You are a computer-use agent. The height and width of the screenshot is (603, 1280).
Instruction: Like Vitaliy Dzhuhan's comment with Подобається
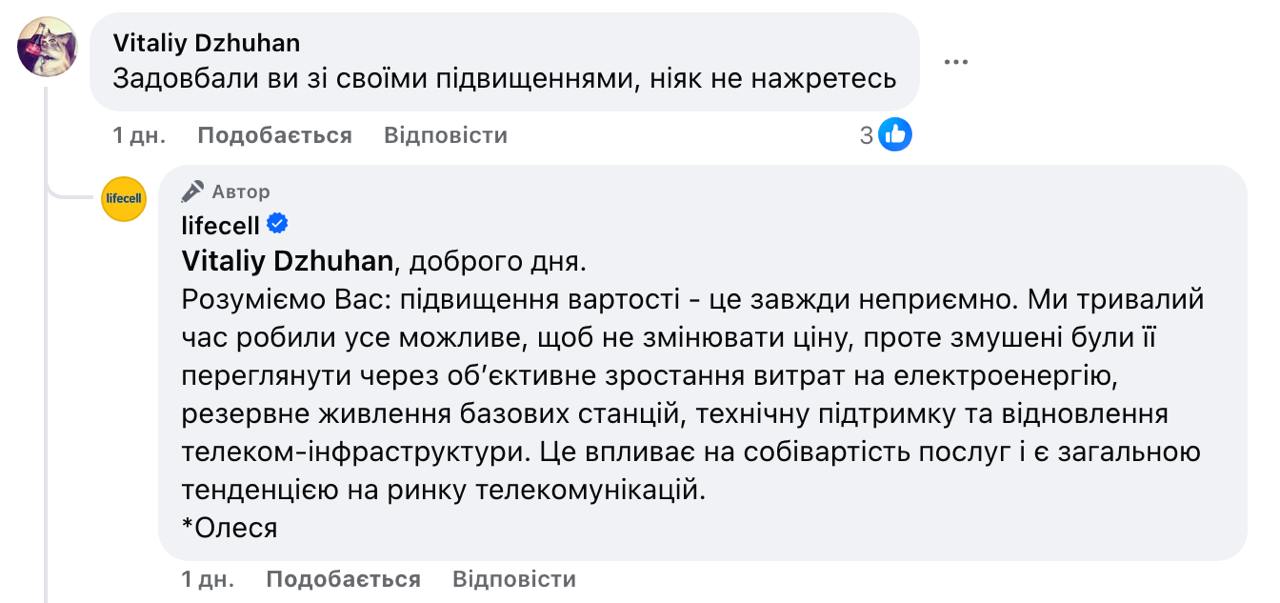click(274, 135)
